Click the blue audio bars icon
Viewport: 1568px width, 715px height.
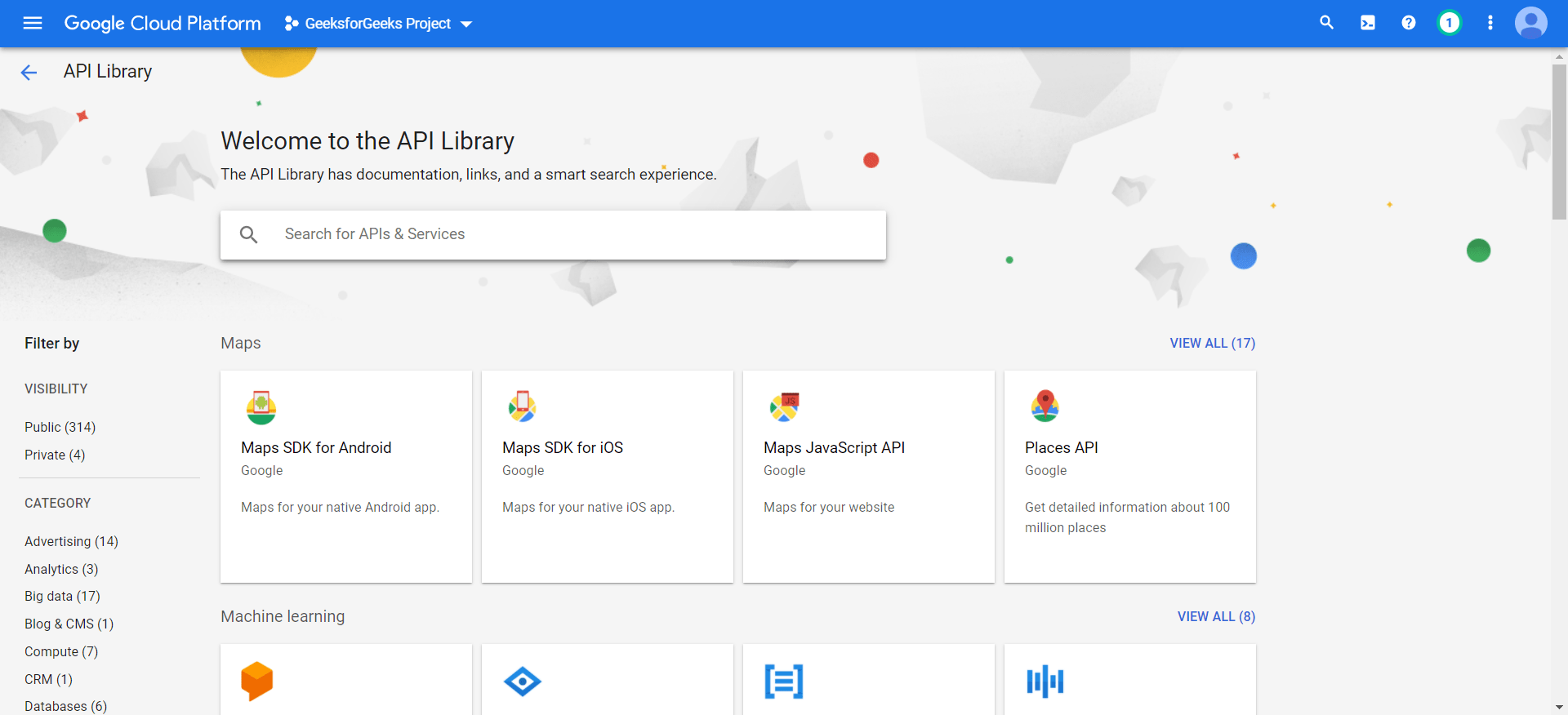pyautogui.click(x=1045, y=682)
